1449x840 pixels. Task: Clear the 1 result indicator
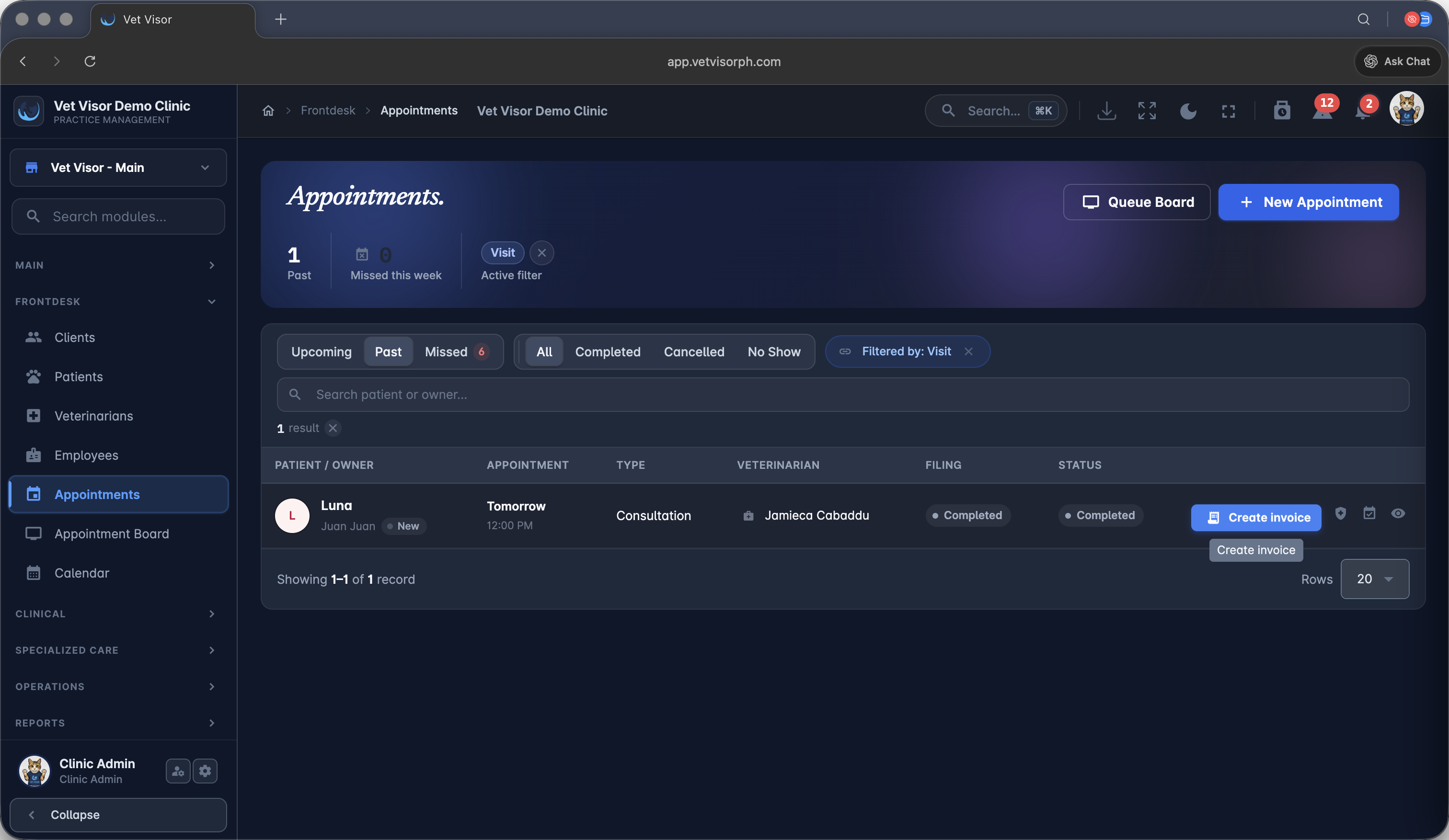point(333,428)
